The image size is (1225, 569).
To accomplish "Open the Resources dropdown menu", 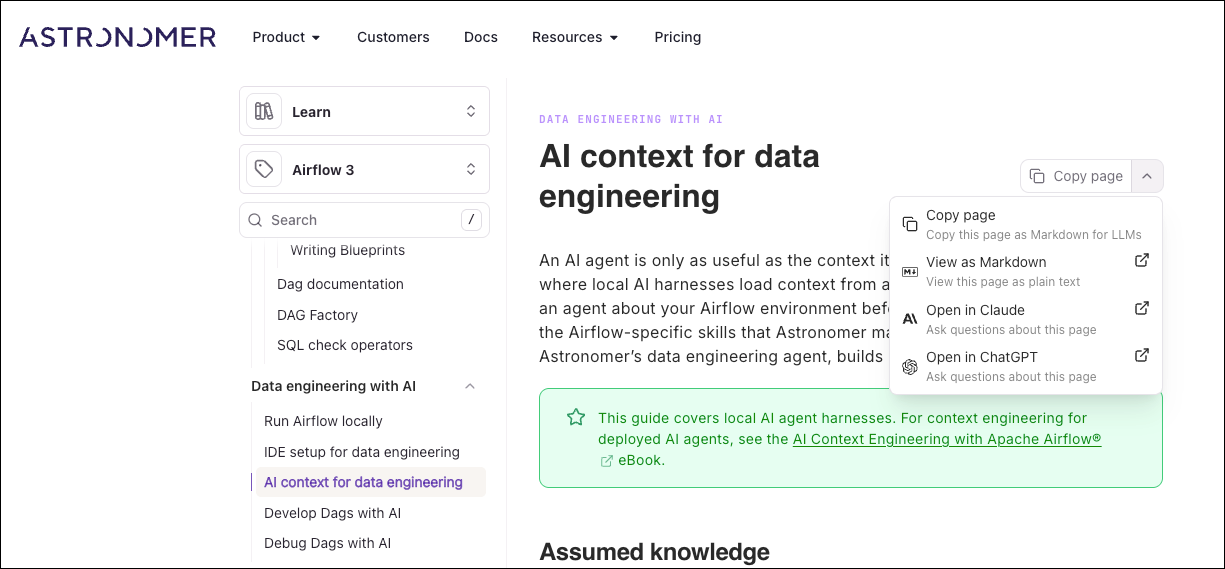I will pyautogui.click(x=575, y=37).
